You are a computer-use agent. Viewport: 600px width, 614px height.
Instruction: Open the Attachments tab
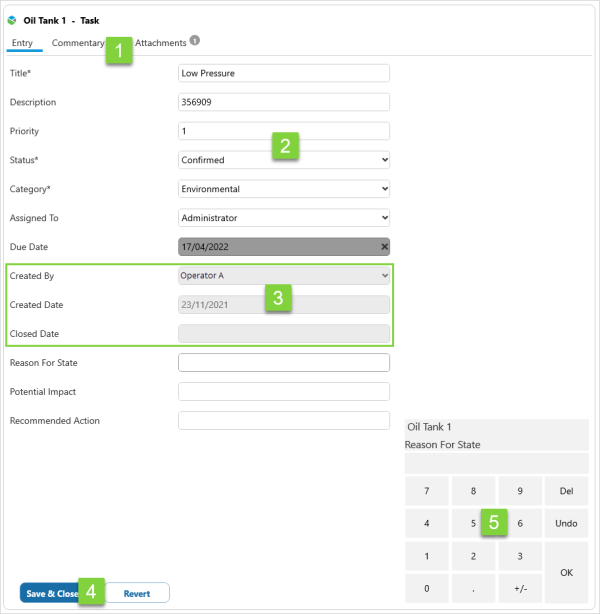coord(160,43)
